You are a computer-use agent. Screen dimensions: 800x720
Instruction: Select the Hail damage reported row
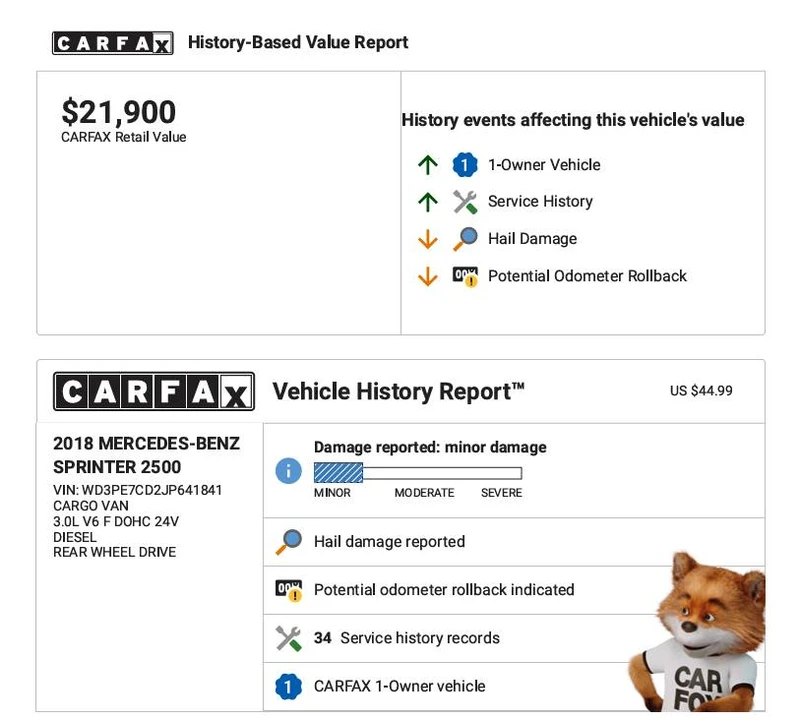tap(514, 542)
